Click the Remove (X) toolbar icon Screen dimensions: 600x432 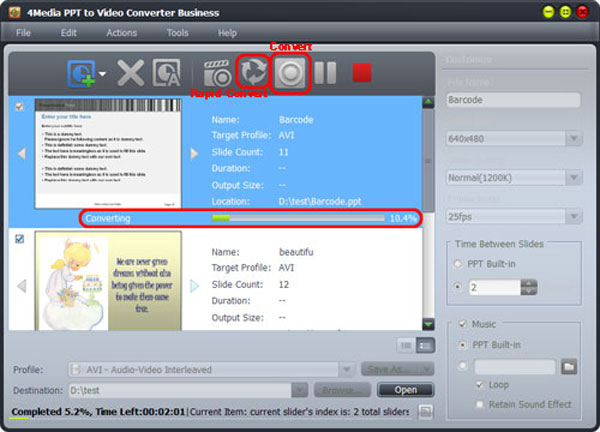[x=130, y=73]
